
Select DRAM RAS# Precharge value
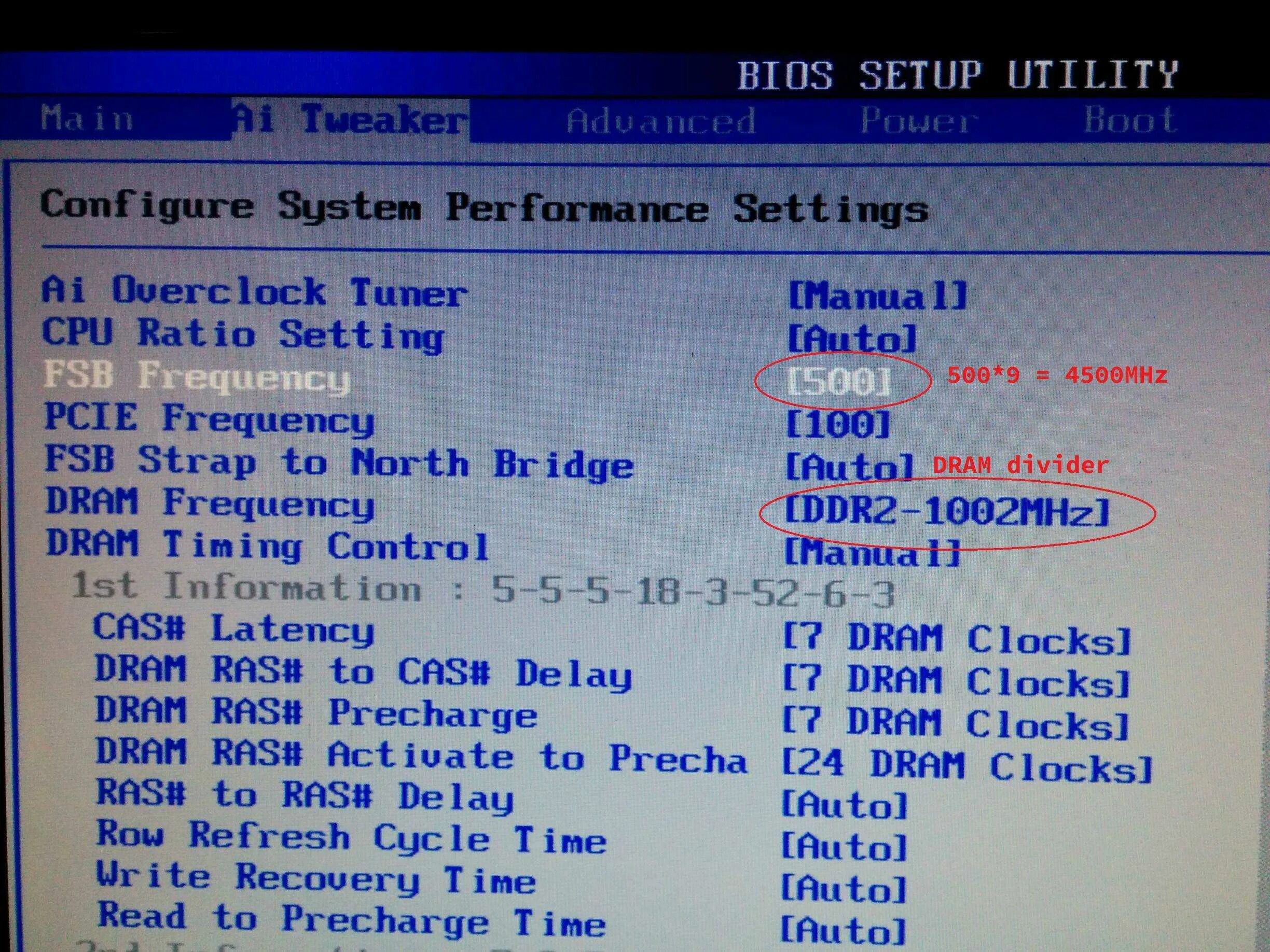[x=957, y=723]
